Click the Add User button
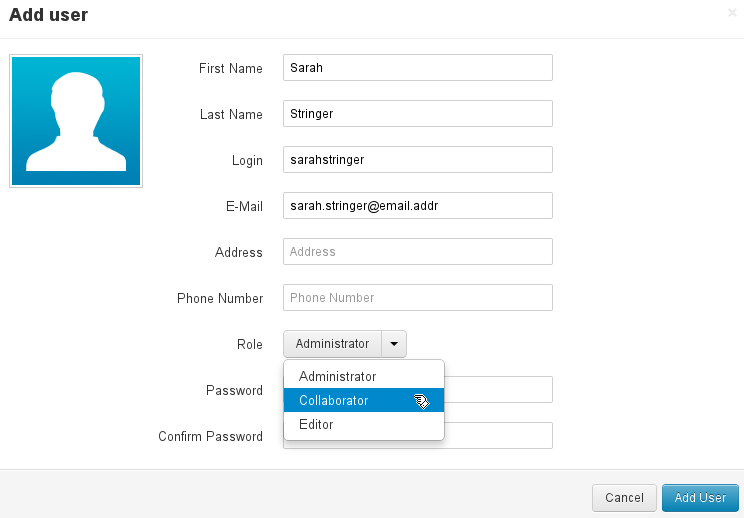 [700, 498]
